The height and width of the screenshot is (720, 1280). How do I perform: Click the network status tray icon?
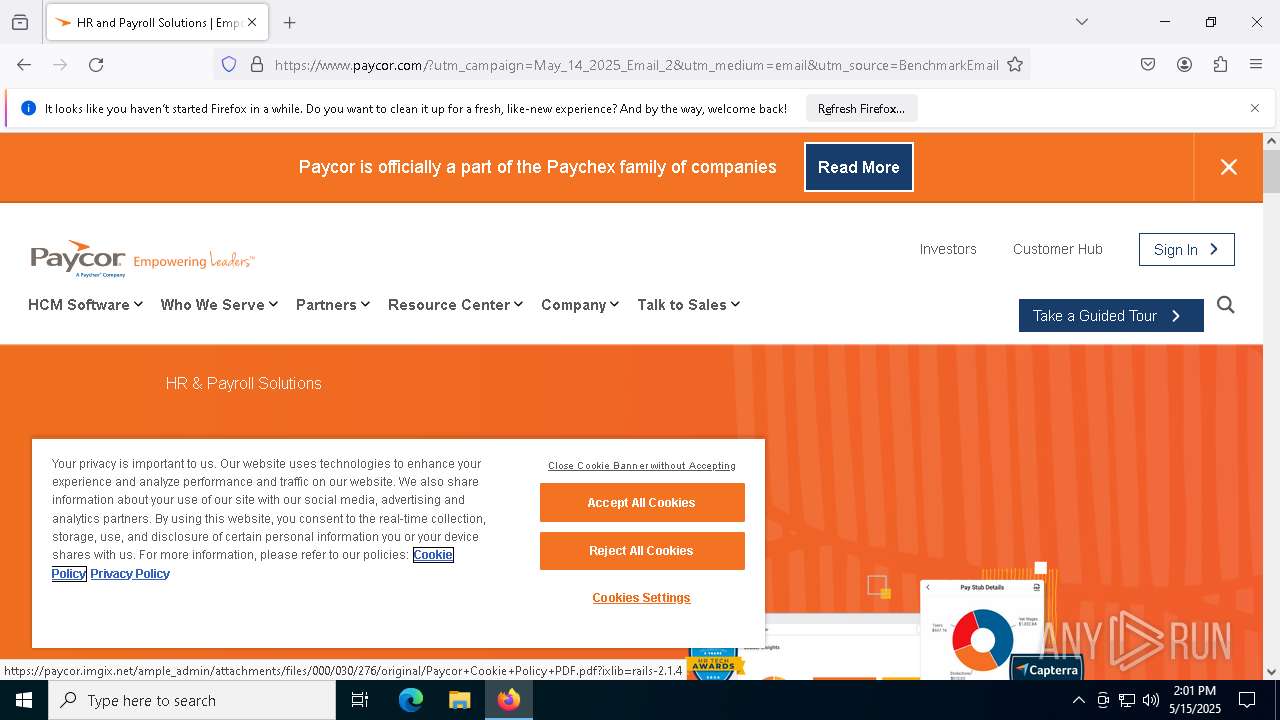tap(1127, 700)
